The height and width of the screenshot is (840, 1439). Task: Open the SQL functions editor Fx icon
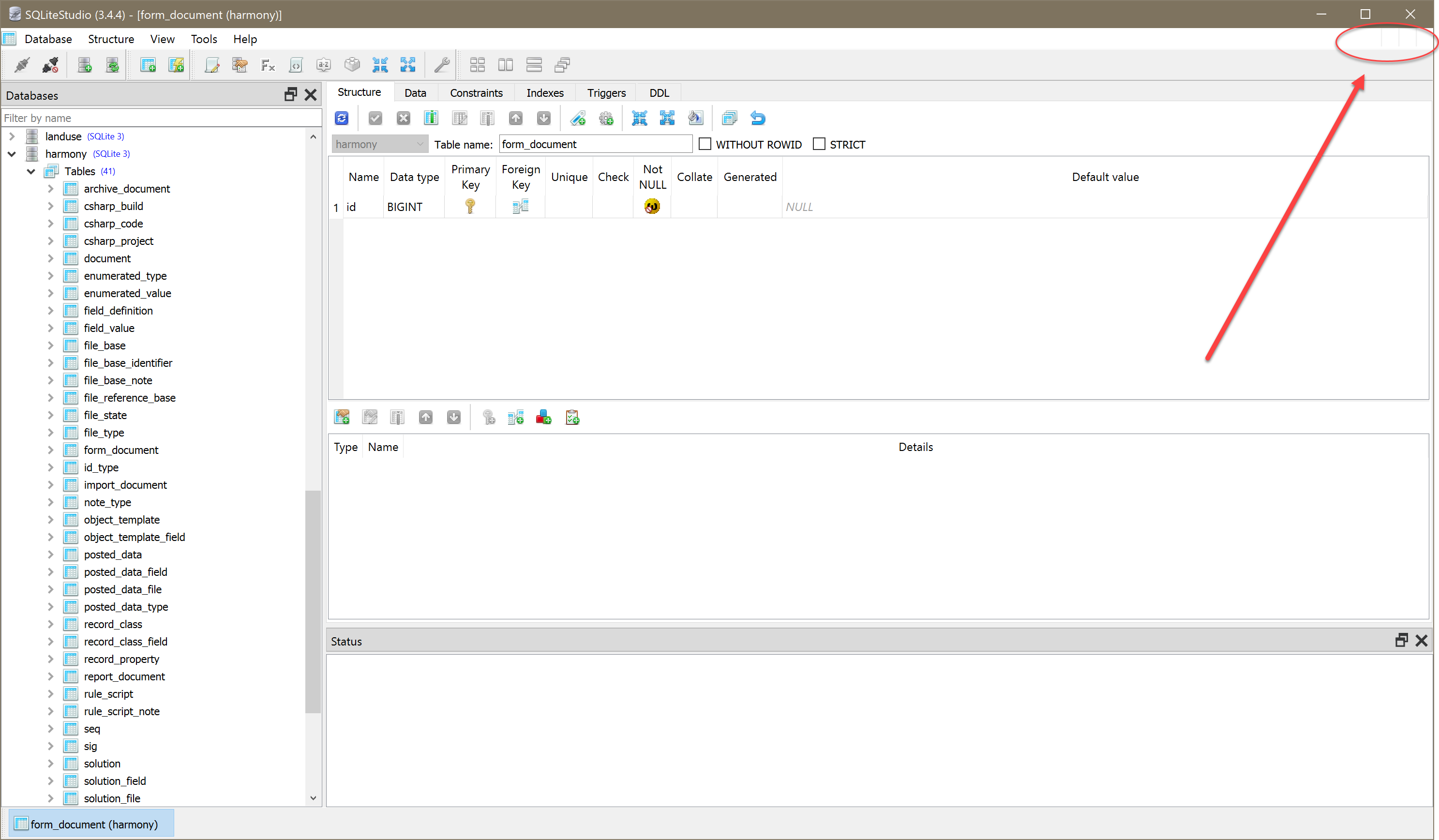tap(268, 65)
